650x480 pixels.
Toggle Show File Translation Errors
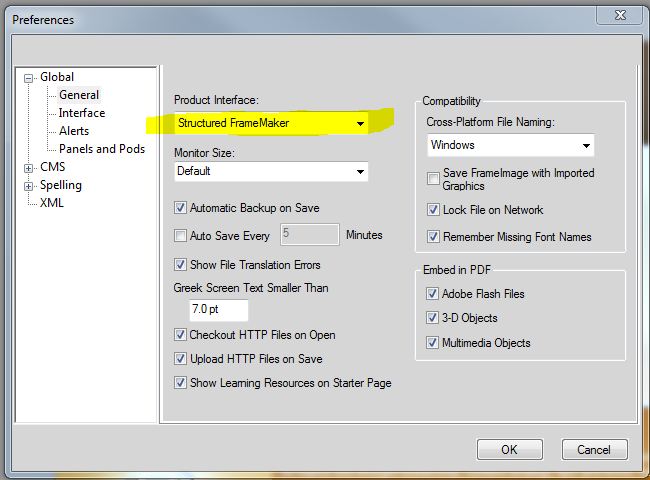point(180,264)
